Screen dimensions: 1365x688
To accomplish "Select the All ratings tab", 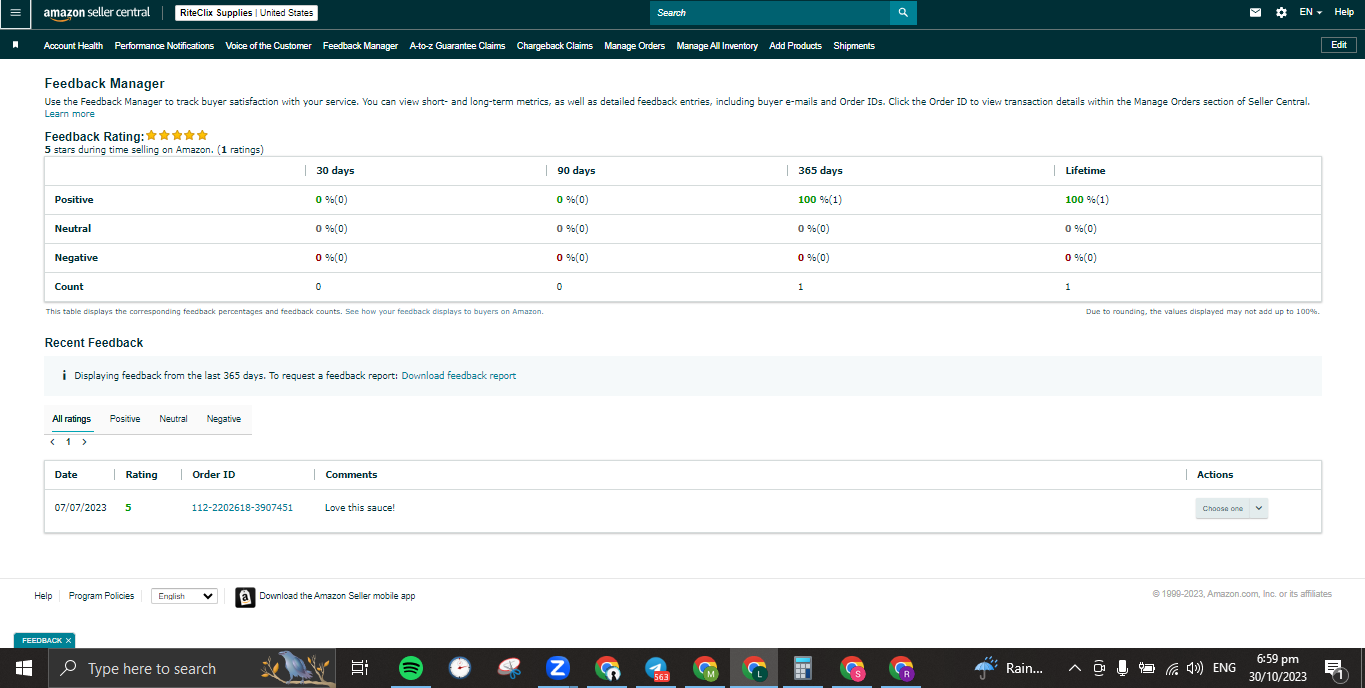I will tap(72, 419).
